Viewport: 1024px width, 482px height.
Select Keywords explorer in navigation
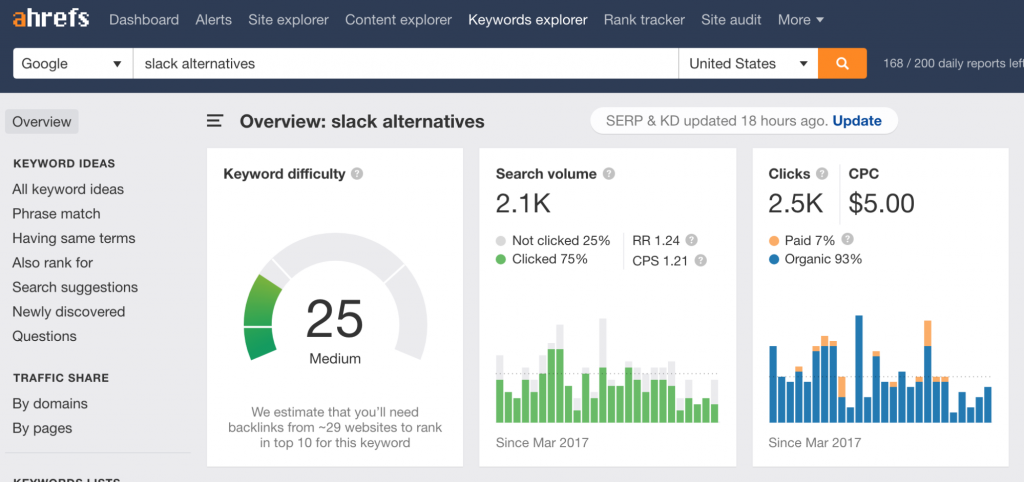point(528,20)
